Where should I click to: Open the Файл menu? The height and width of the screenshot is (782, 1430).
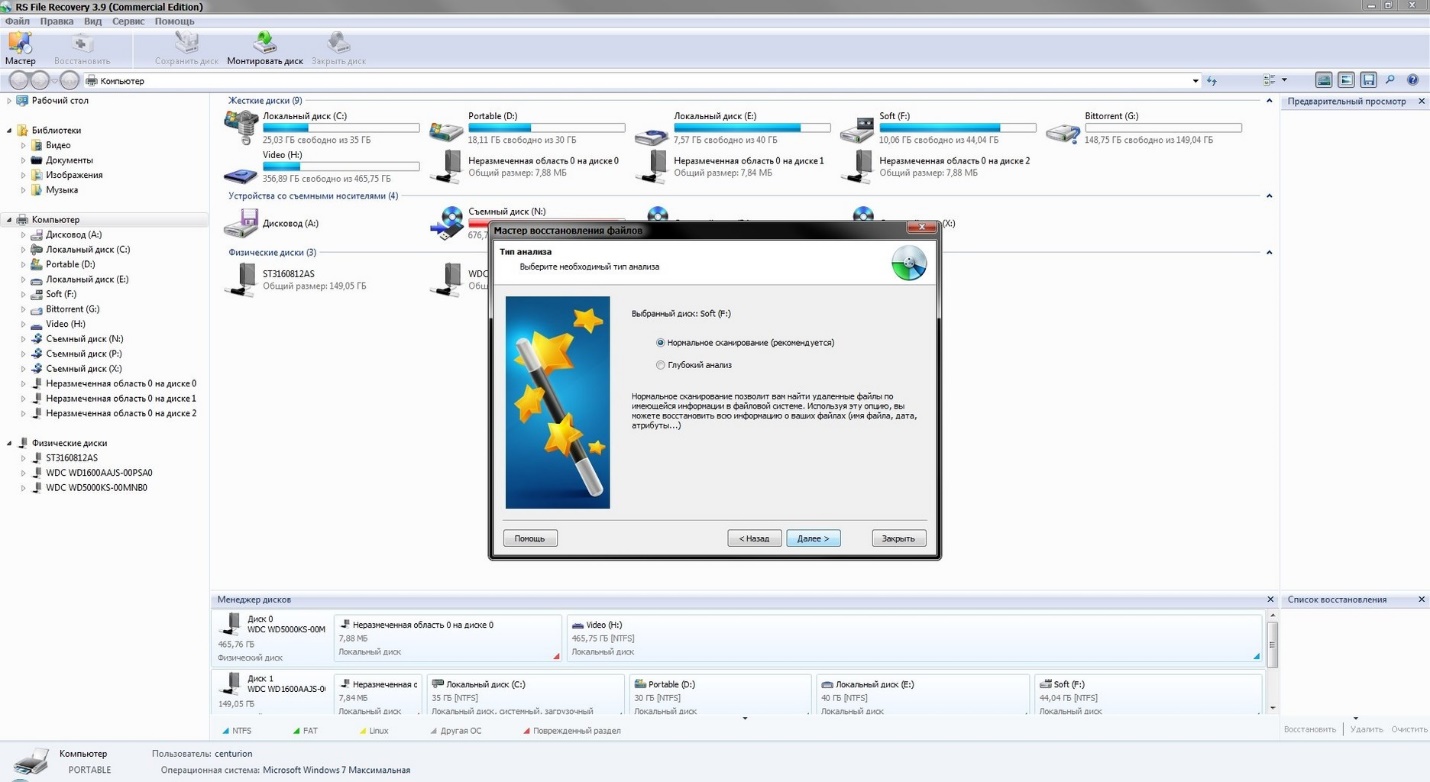(17, 21)
